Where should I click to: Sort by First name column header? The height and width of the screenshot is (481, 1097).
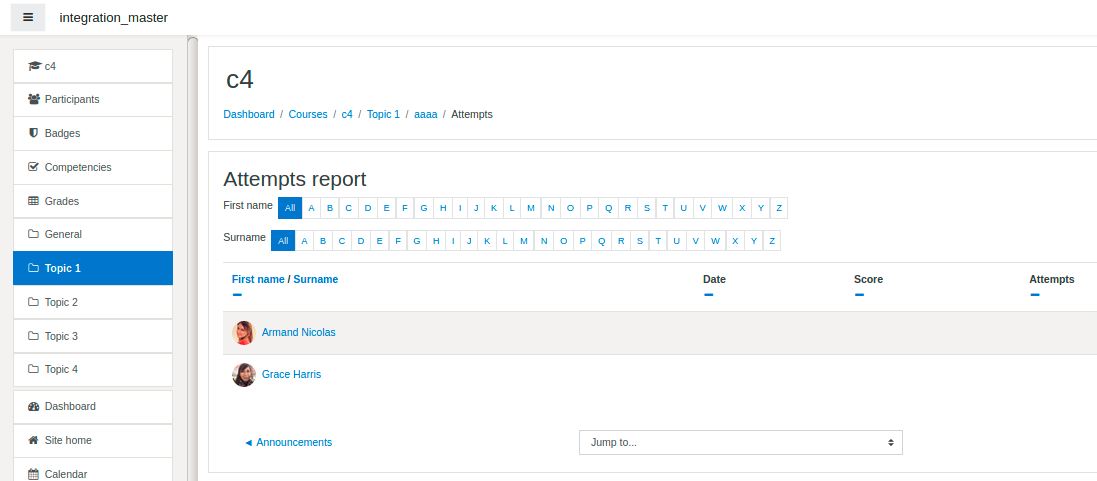pyautogui.click(x=258, y=279)
